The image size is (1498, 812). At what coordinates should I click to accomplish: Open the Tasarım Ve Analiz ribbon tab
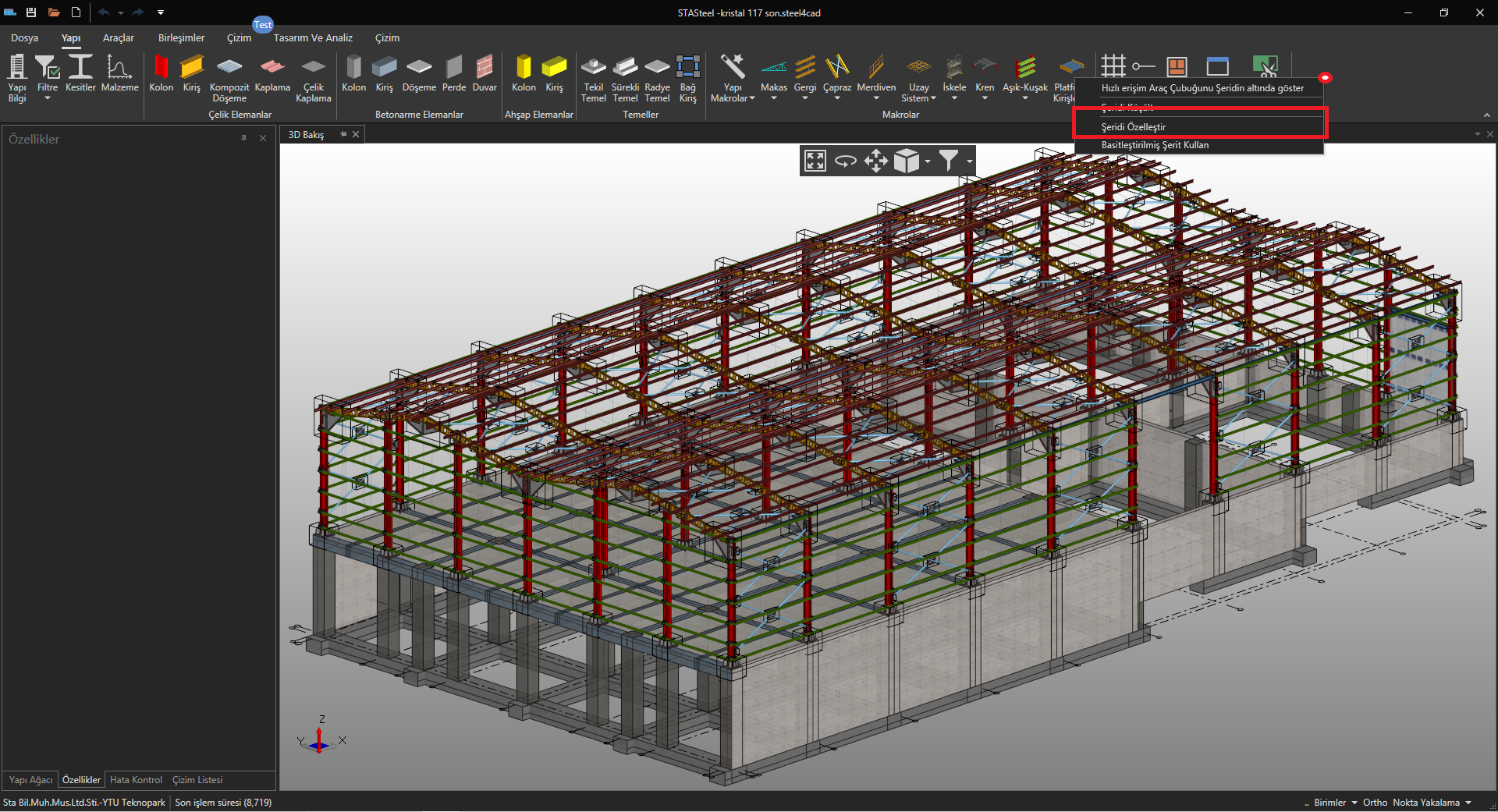point(313,38)
